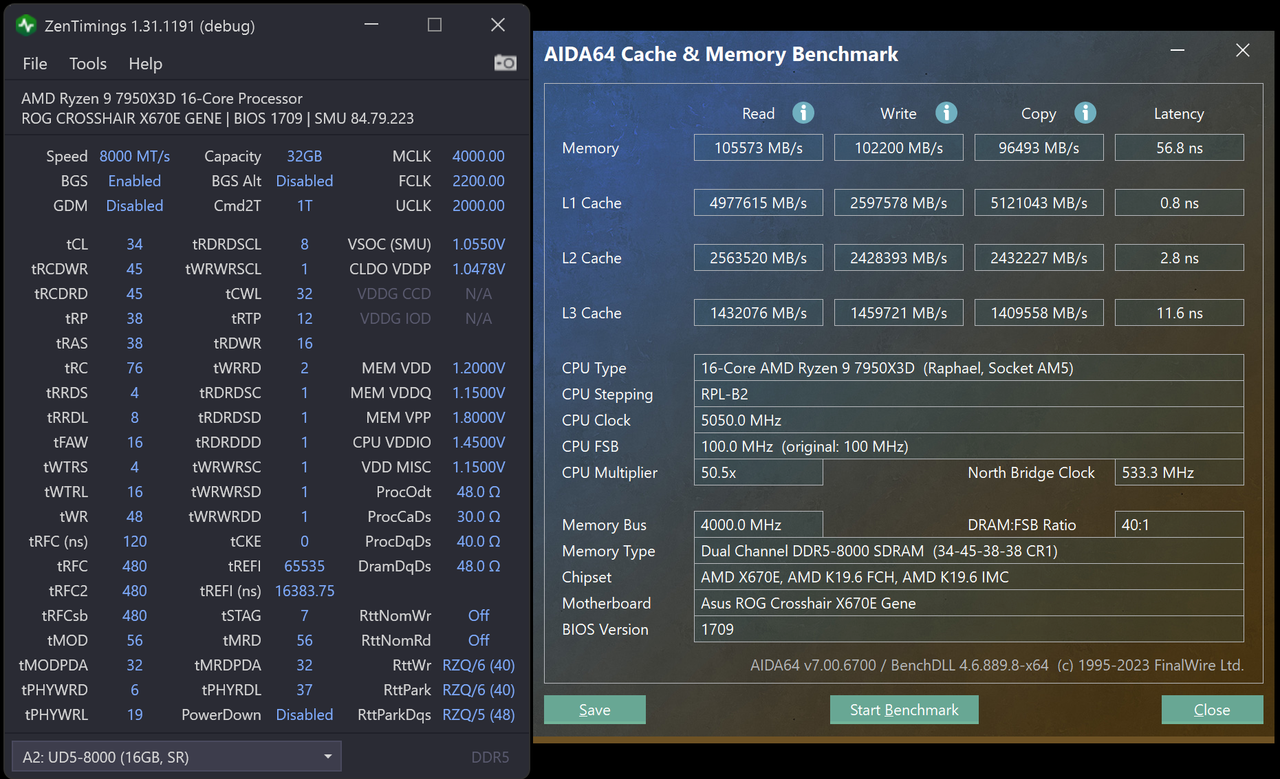Open the Help menu in ZenTimings
The image size is (1280, 779).
[x=145, y=63]
